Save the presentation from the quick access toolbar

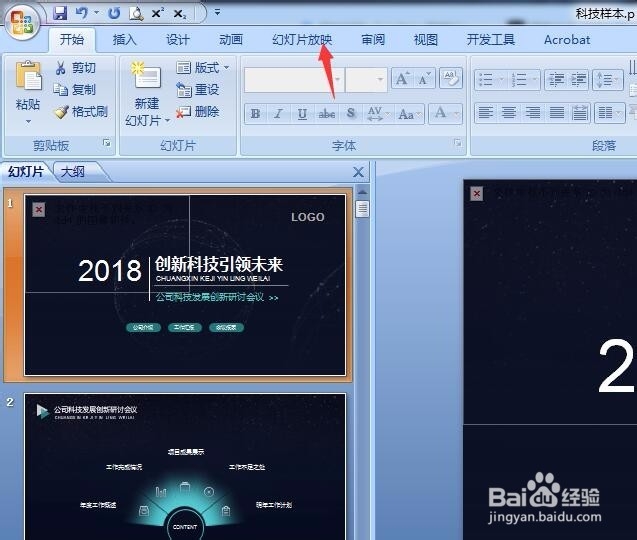(60, 13)
